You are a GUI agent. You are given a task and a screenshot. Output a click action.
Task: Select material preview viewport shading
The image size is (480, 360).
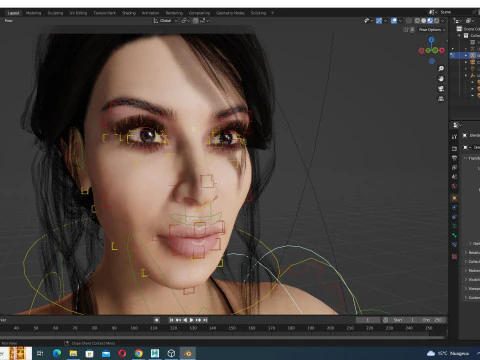click(430, 21)
